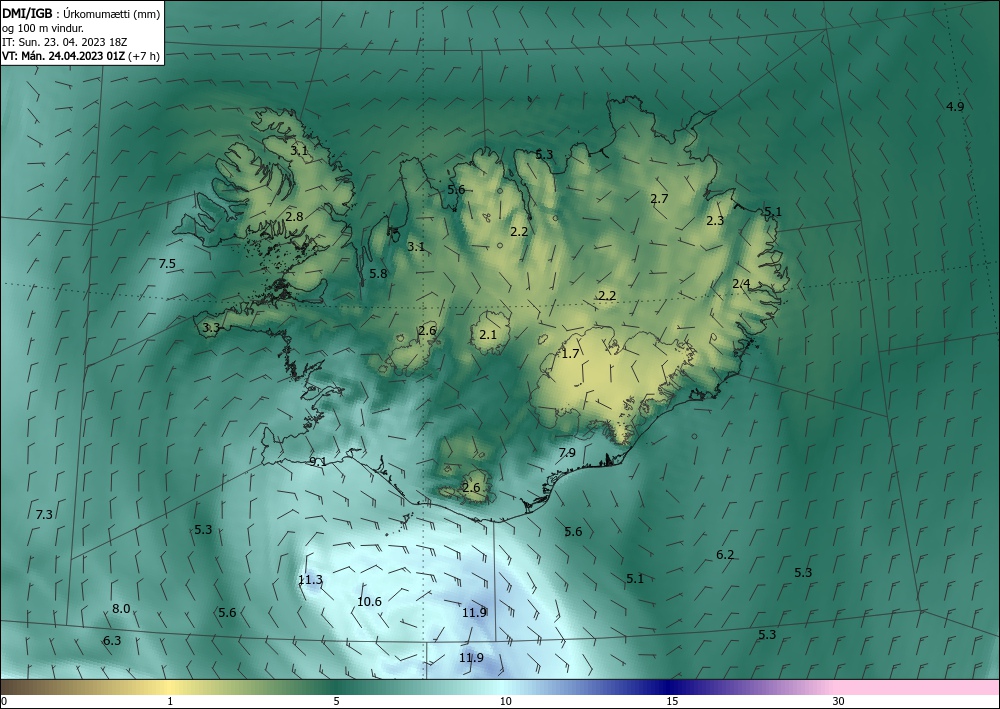Select the 2.4 value in the east
The image size is (1000, 709).
tap(741, 284)
